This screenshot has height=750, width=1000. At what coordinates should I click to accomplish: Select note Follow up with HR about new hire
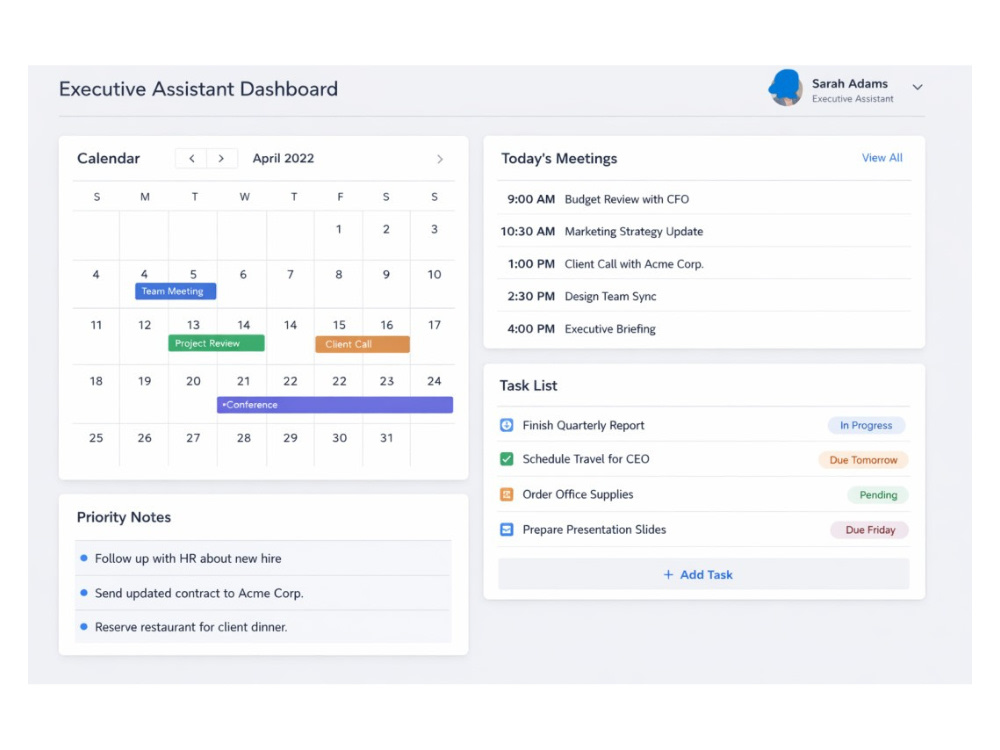(263, 559)
